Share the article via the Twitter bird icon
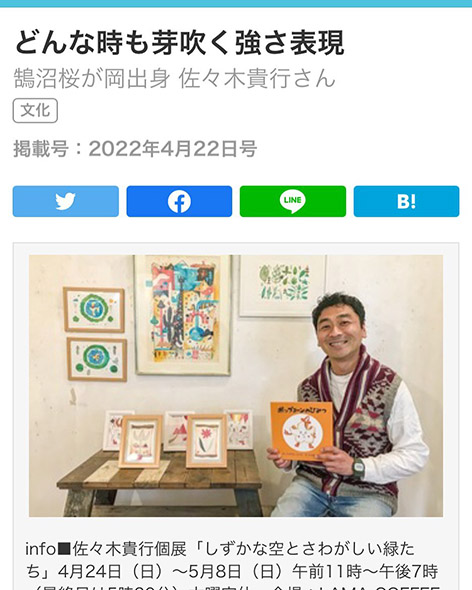The width and height of the screenshot is (472, 590). [x=65, y=201]
